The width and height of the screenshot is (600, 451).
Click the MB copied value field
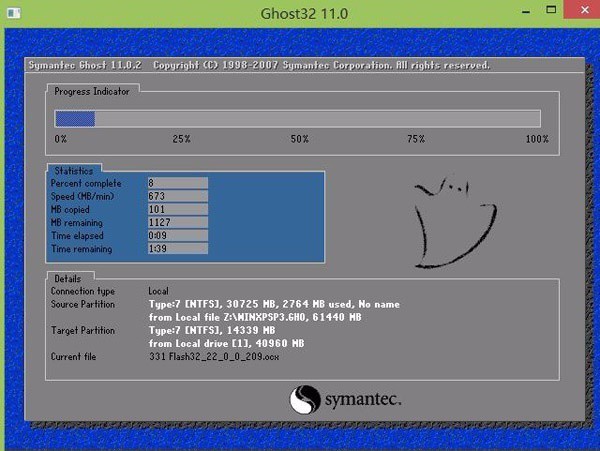coord(176,209)
